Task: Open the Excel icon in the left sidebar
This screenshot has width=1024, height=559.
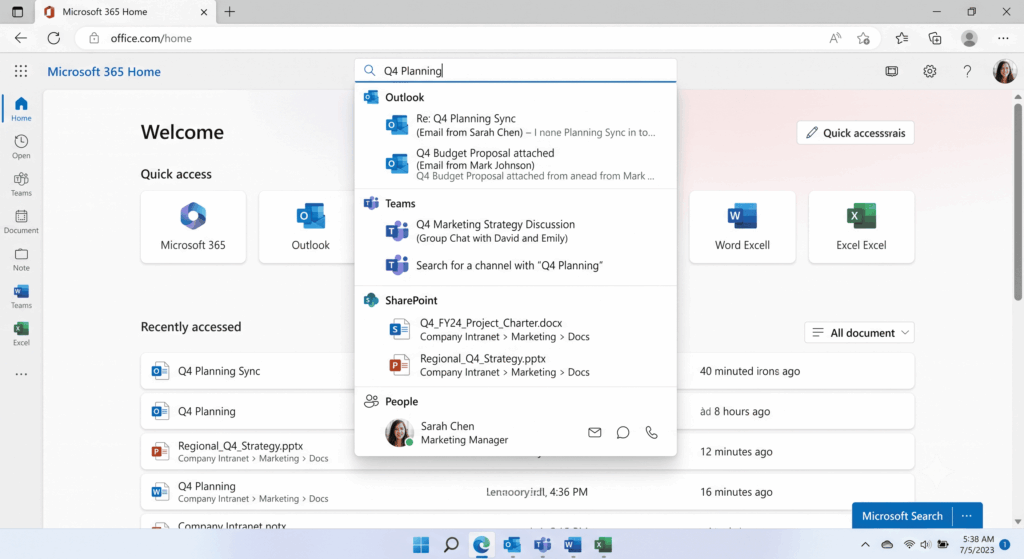Action: (x=21, y=333)
